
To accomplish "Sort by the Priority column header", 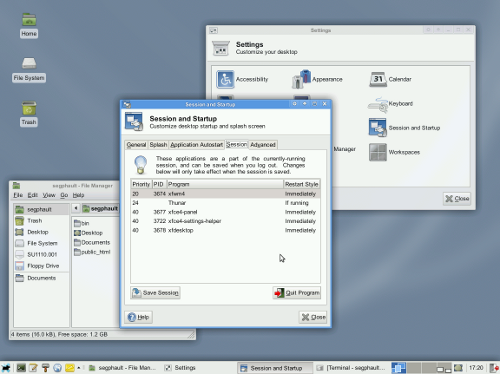I will [141, 184].
